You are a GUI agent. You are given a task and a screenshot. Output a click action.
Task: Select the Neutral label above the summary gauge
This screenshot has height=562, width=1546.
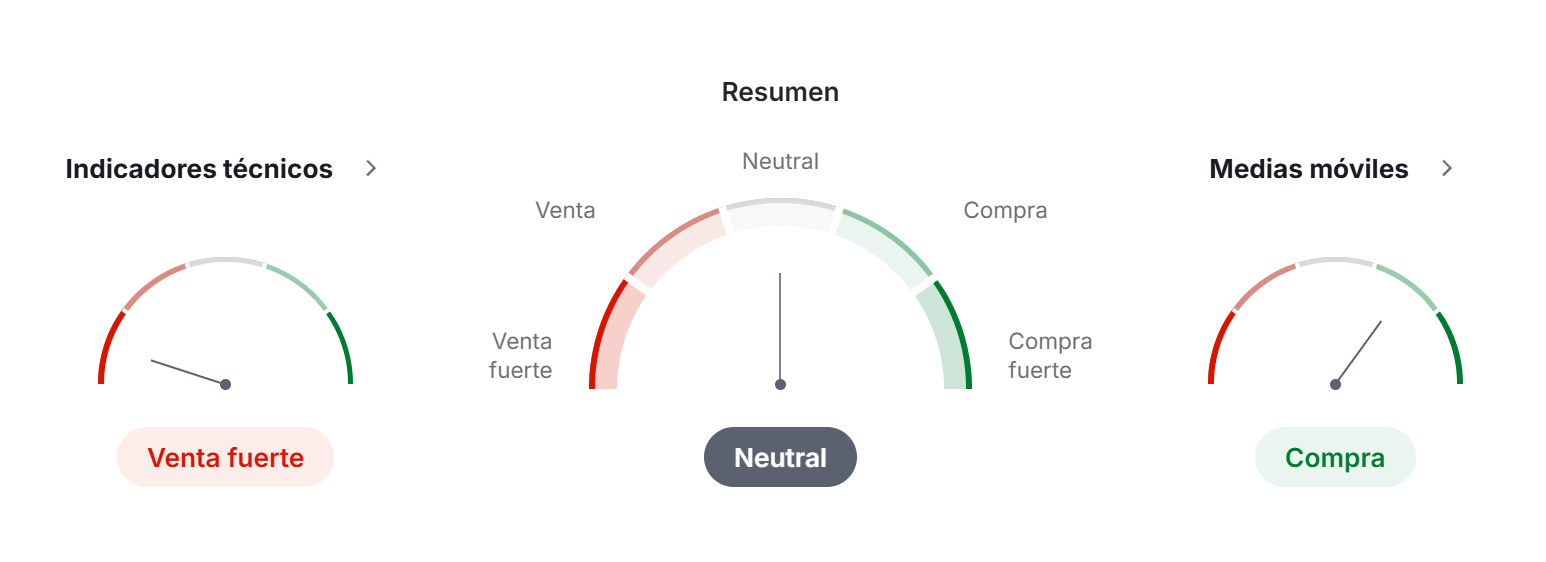click(x=780, y=161)
